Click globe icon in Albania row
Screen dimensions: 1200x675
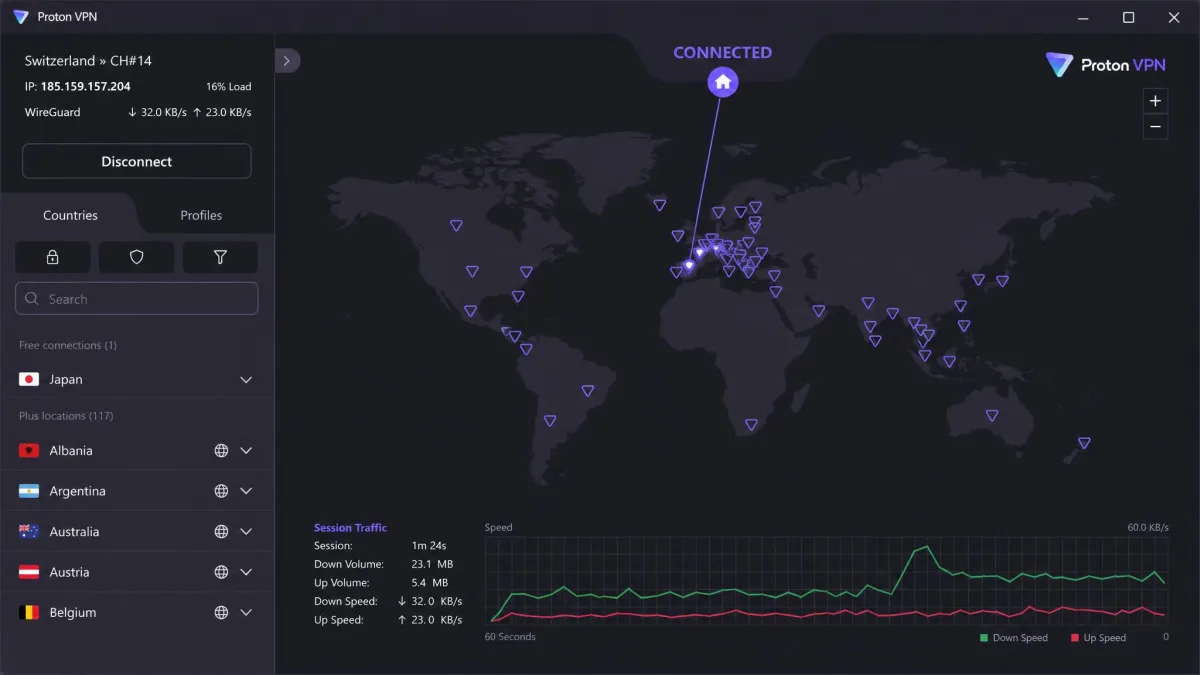[x=221, y=451]
